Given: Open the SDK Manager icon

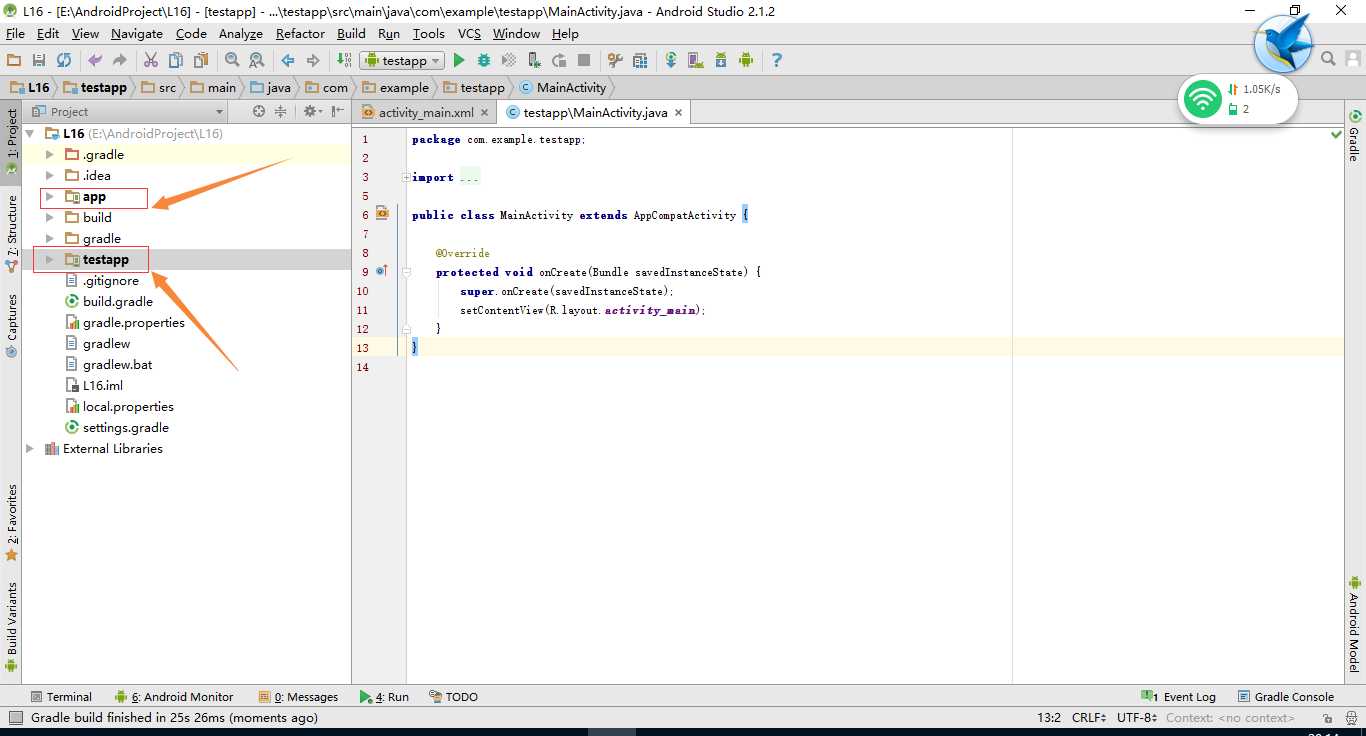Looking at the screenshot, I should coord(721,60).
